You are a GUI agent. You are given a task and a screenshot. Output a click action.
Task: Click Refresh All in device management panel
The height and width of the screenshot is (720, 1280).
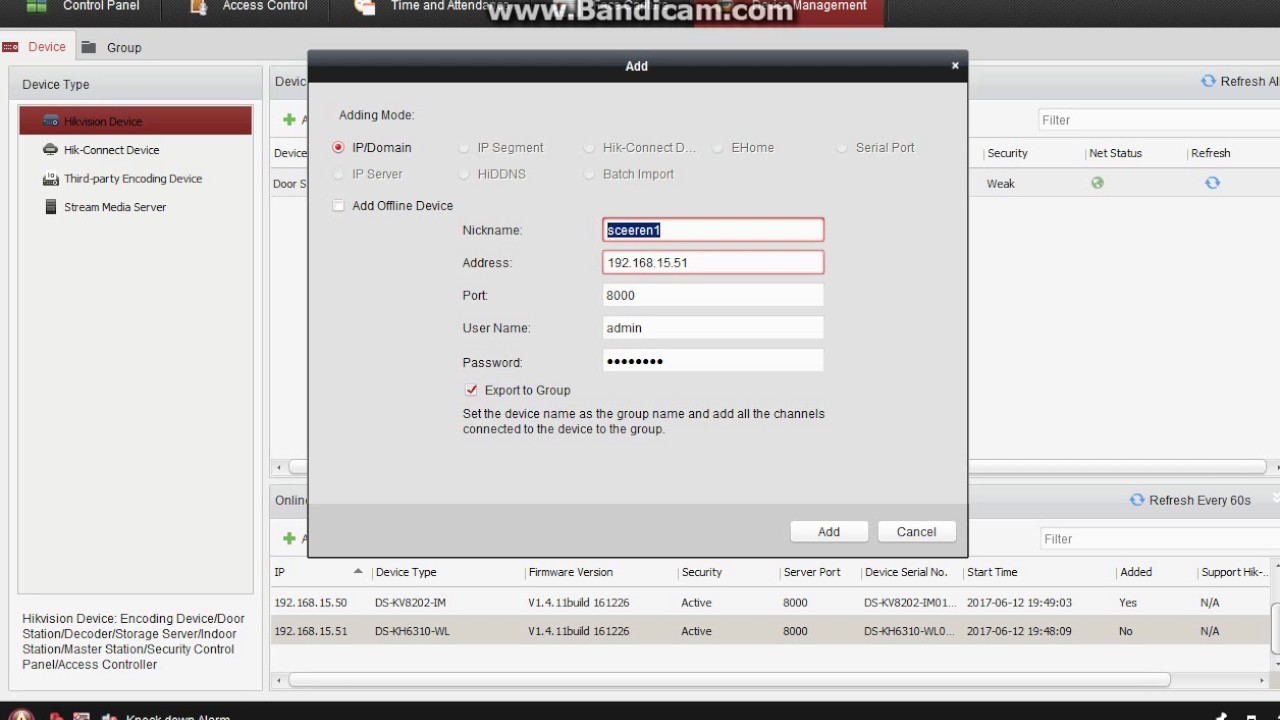[1239, 82]
